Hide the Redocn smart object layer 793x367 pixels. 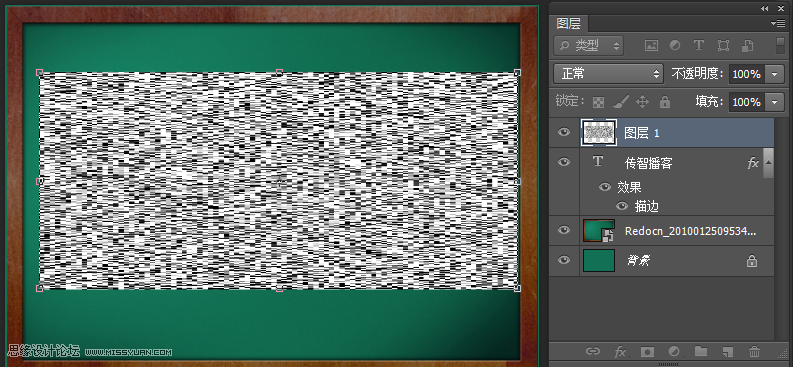click(x=564, y=230)
